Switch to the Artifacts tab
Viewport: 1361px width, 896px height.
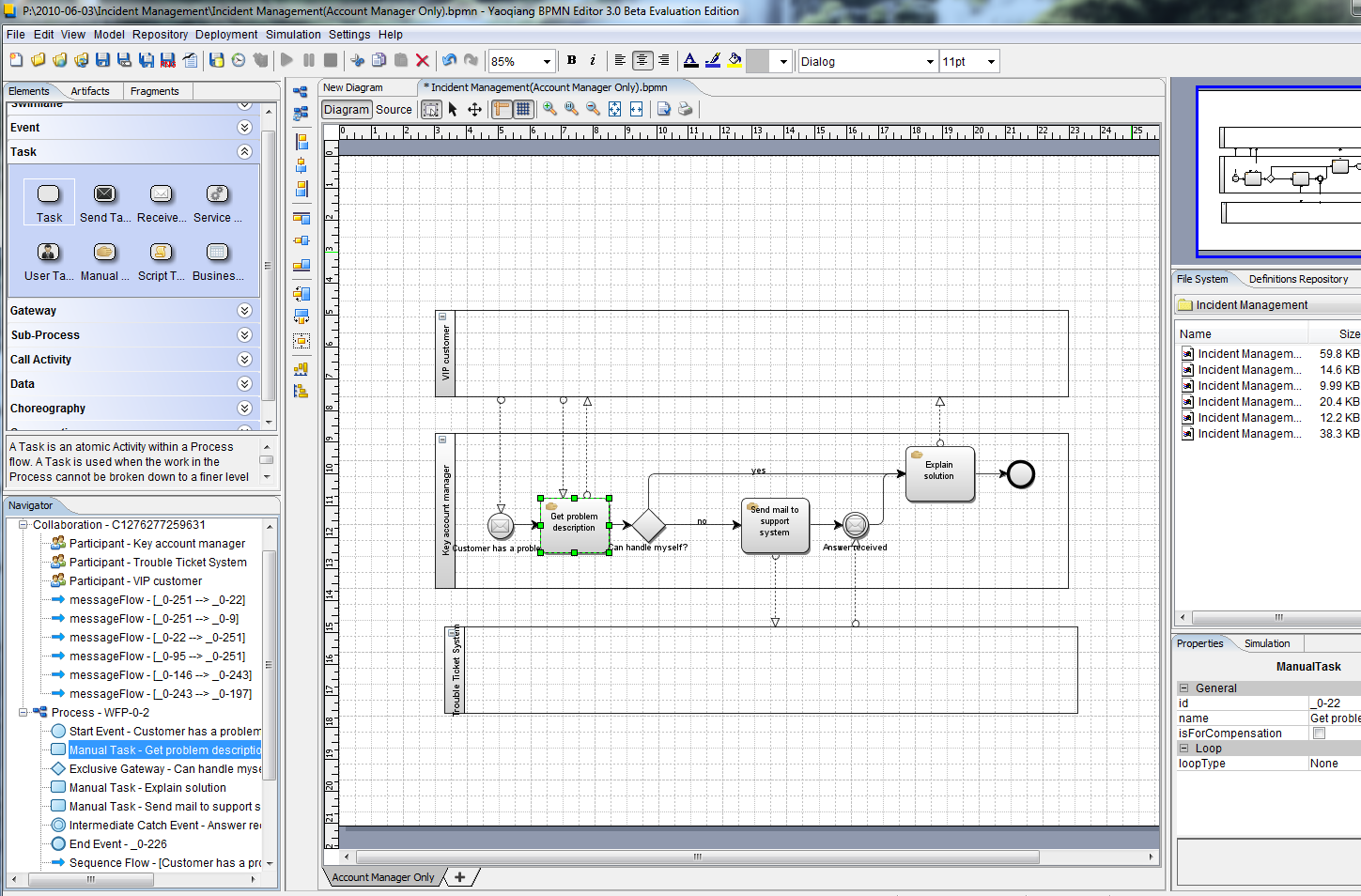[90, 91]
